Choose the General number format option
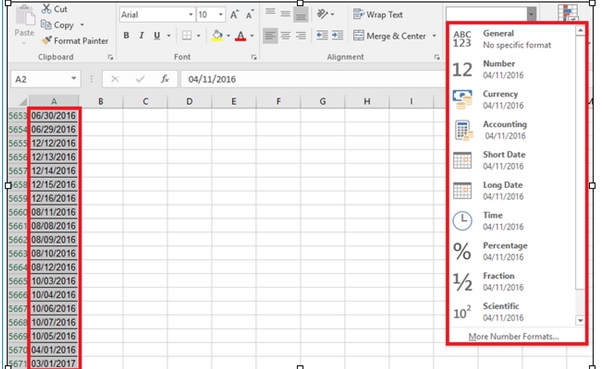The width and height of the screenshot is (605, 369). click(x=513, y=39)
